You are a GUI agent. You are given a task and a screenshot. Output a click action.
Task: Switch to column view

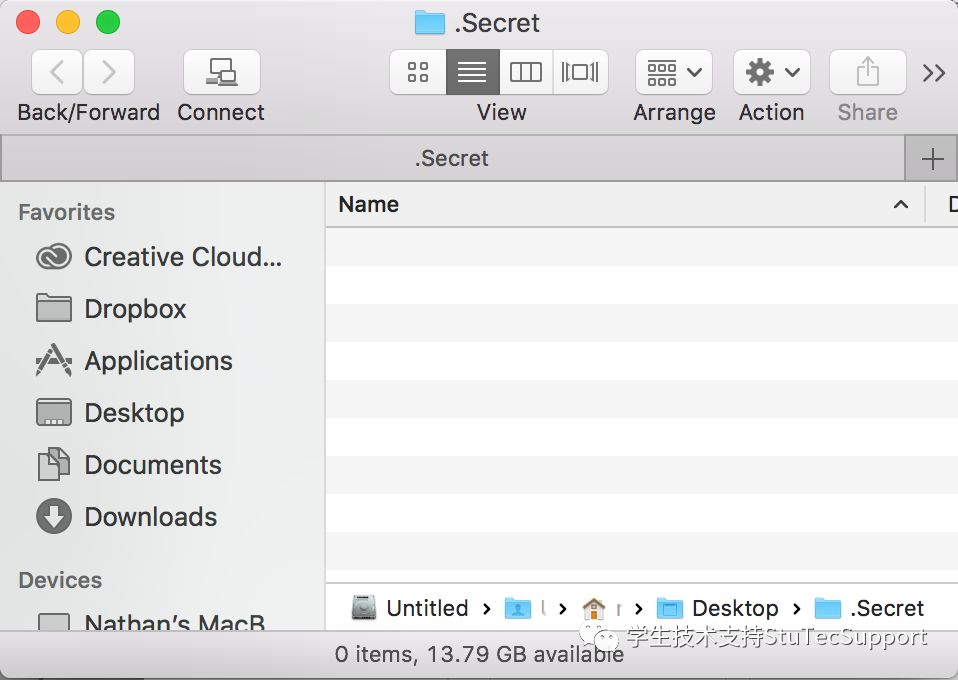coord(526,72)
